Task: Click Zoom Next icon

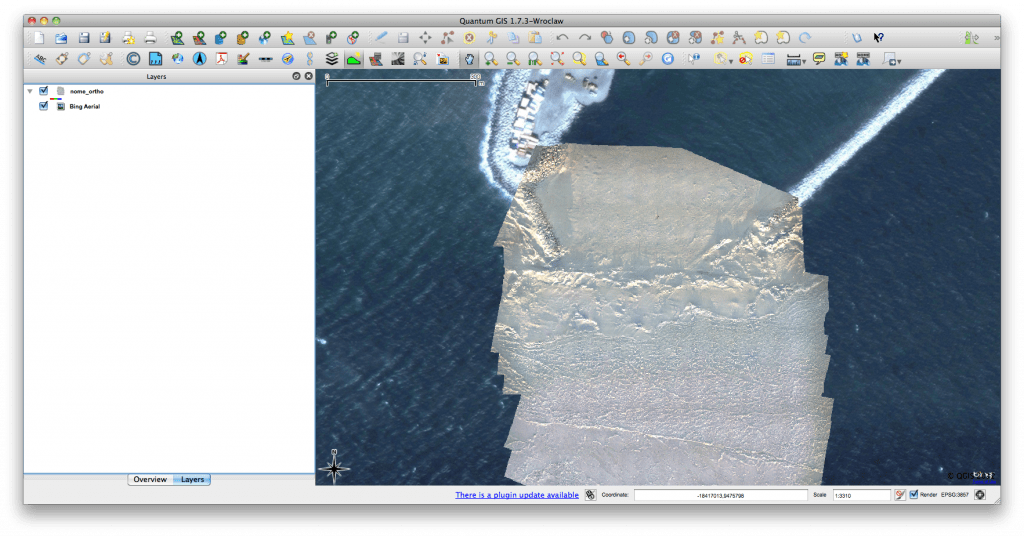Action: coord(645,59)
